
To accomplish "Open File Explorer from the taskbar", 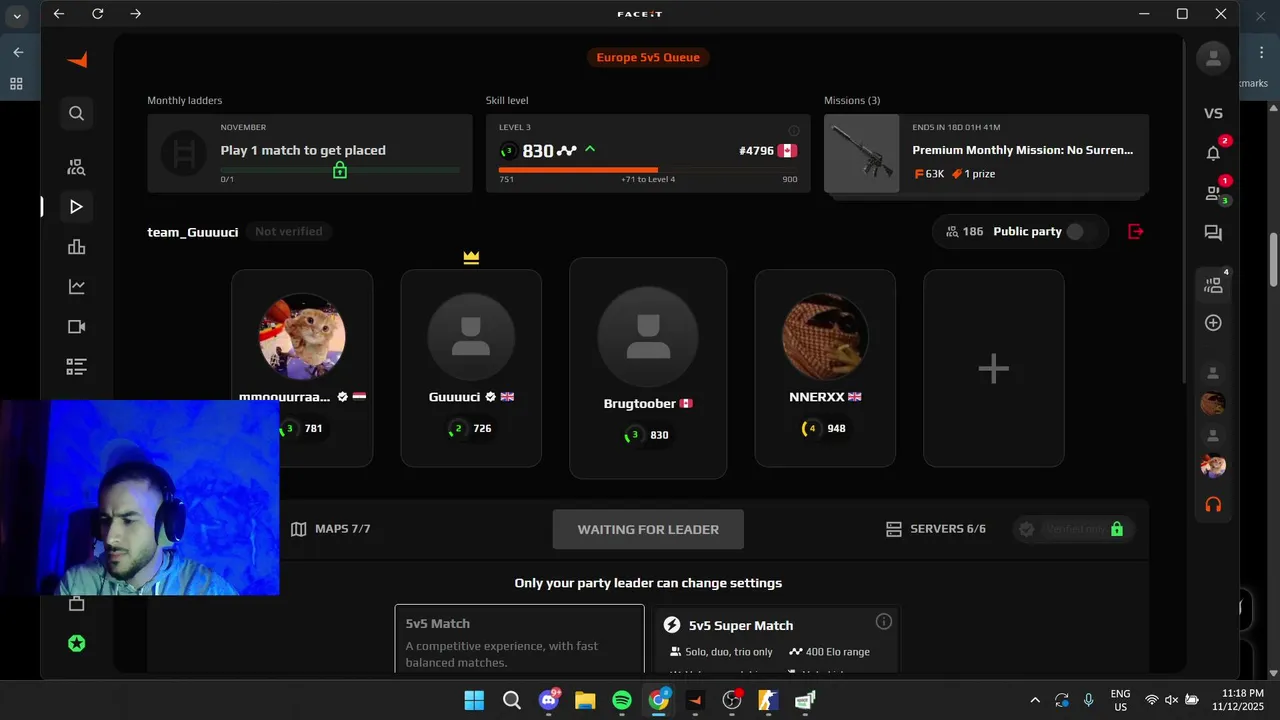I will [x=585, y=700].
